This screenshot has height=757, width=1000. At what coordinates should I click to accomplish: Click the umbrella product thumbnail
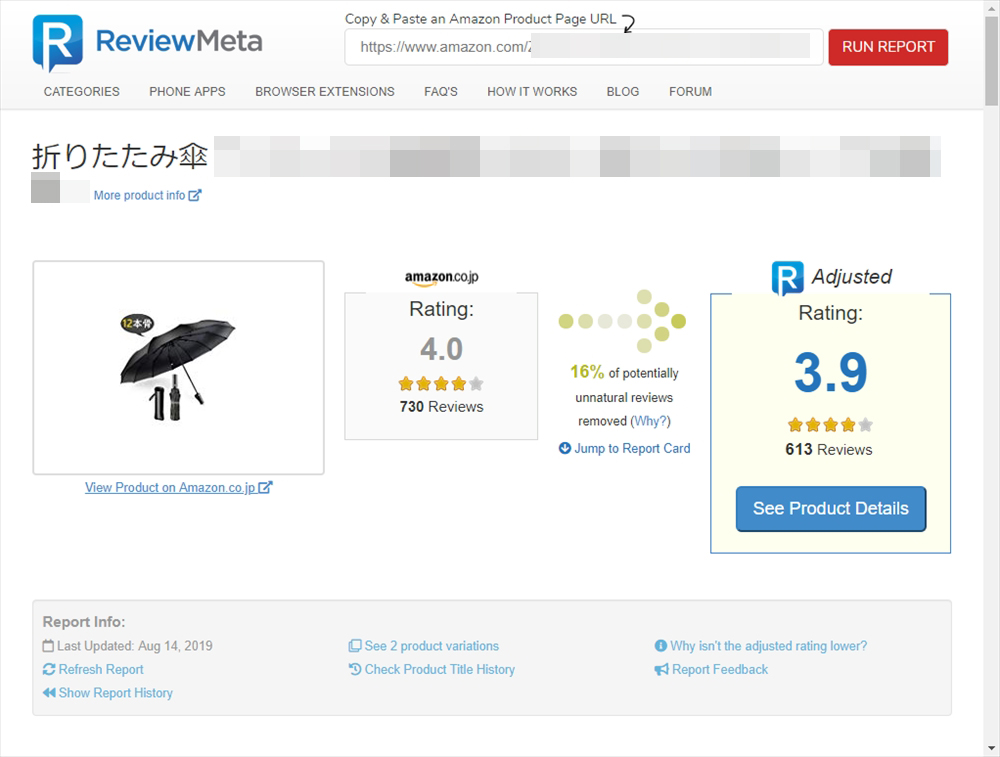point(178,368)
